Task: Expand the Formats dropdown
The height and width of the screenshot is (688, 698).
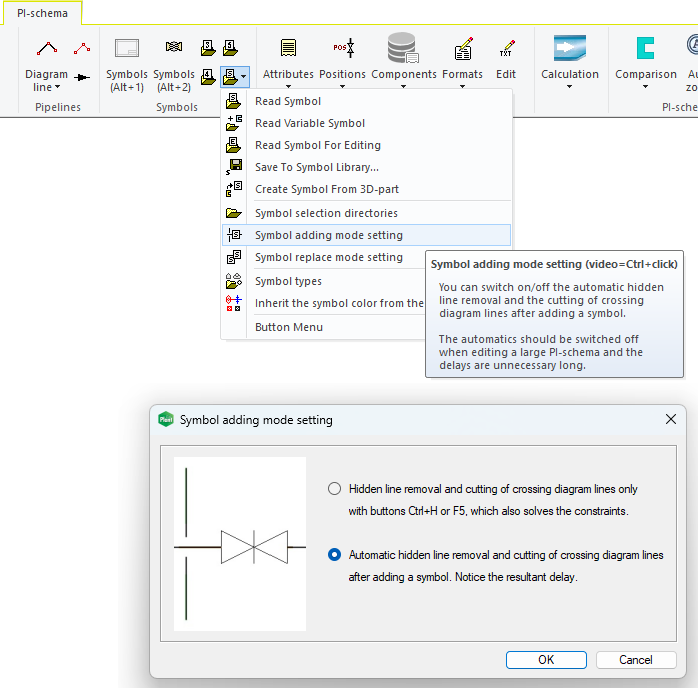Action: tap(462, 86)
